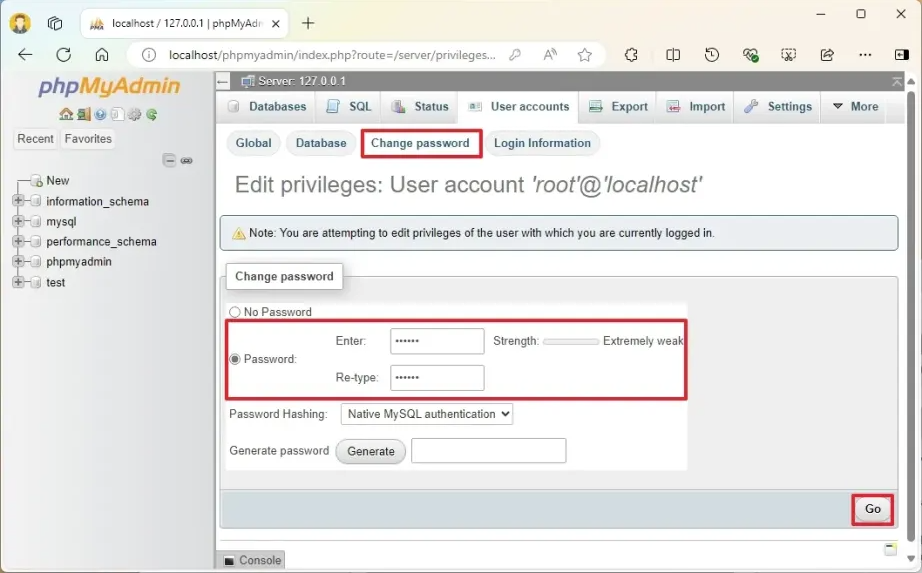The width and height of the screenshot is (922, 573).
Task: Open the More menu dropdown
Action: (853, 107)
